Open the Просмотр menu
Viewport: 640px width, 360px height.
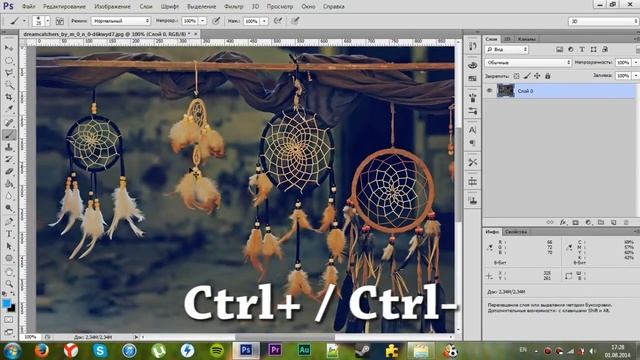point(280,7)
